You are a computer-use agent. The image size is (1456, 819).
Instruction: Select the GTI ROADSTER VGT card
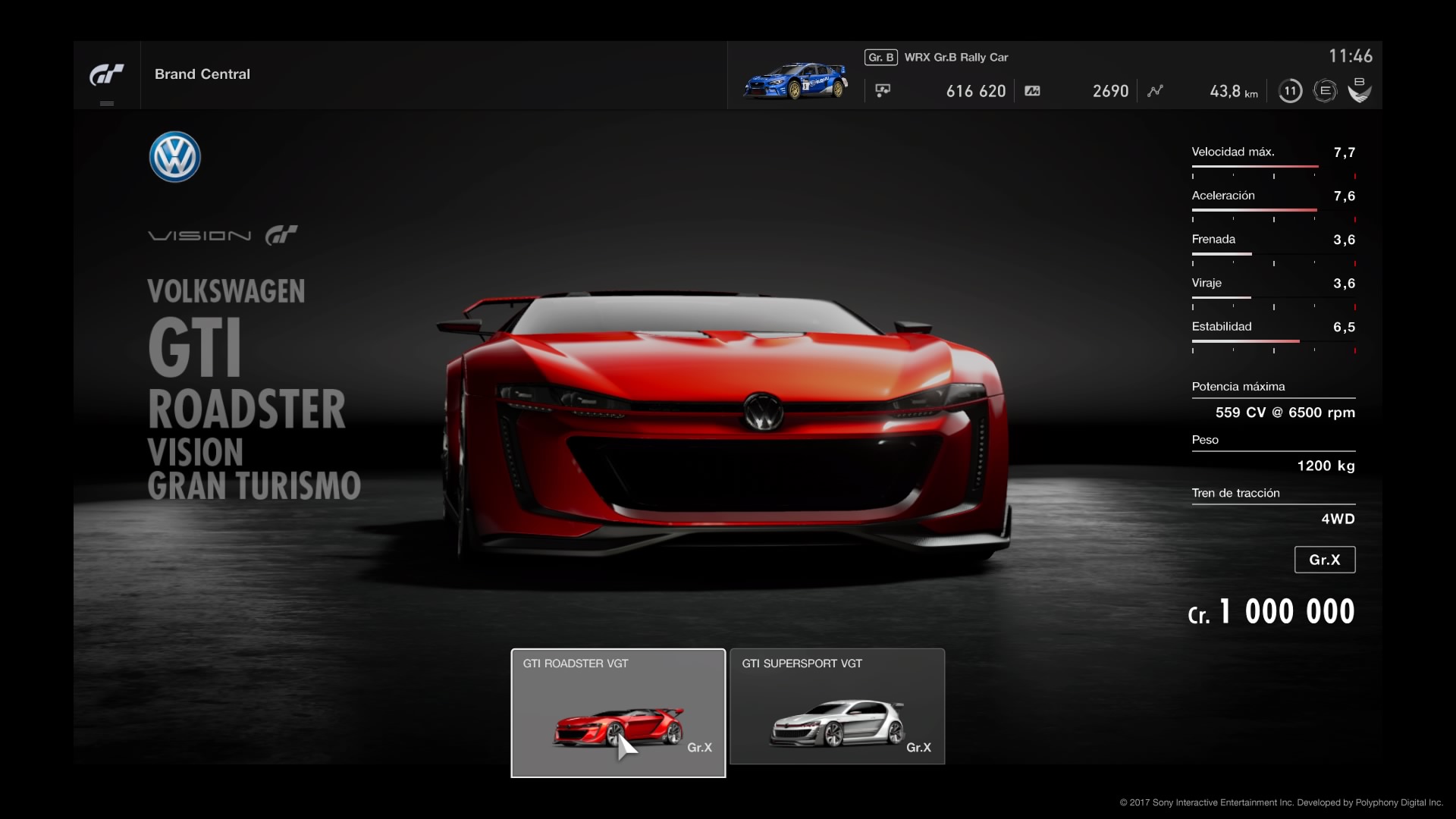[618, 713]
